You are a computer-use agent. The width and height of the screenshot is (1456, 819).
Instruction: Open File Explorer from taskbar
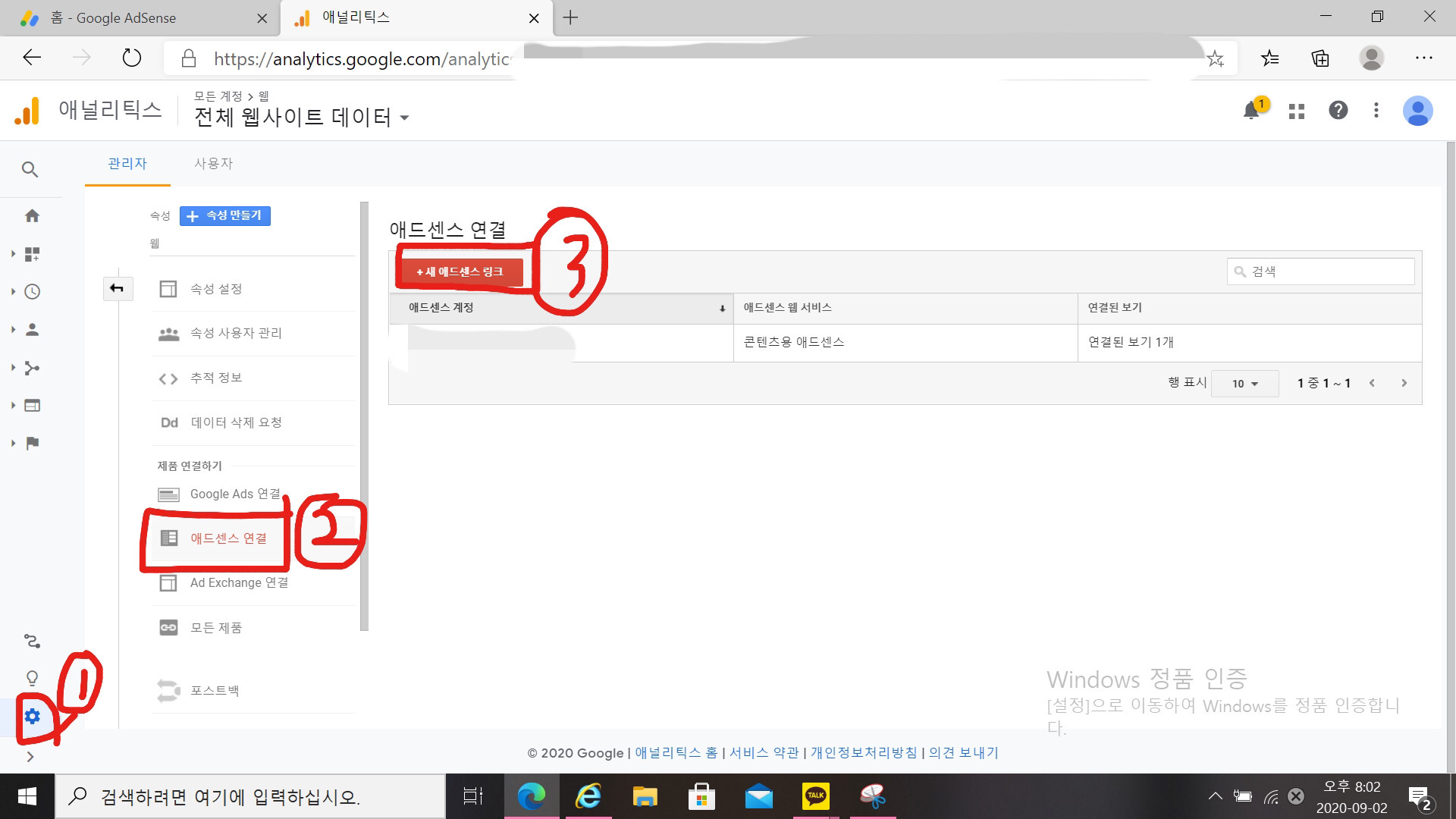pos(645,796)
